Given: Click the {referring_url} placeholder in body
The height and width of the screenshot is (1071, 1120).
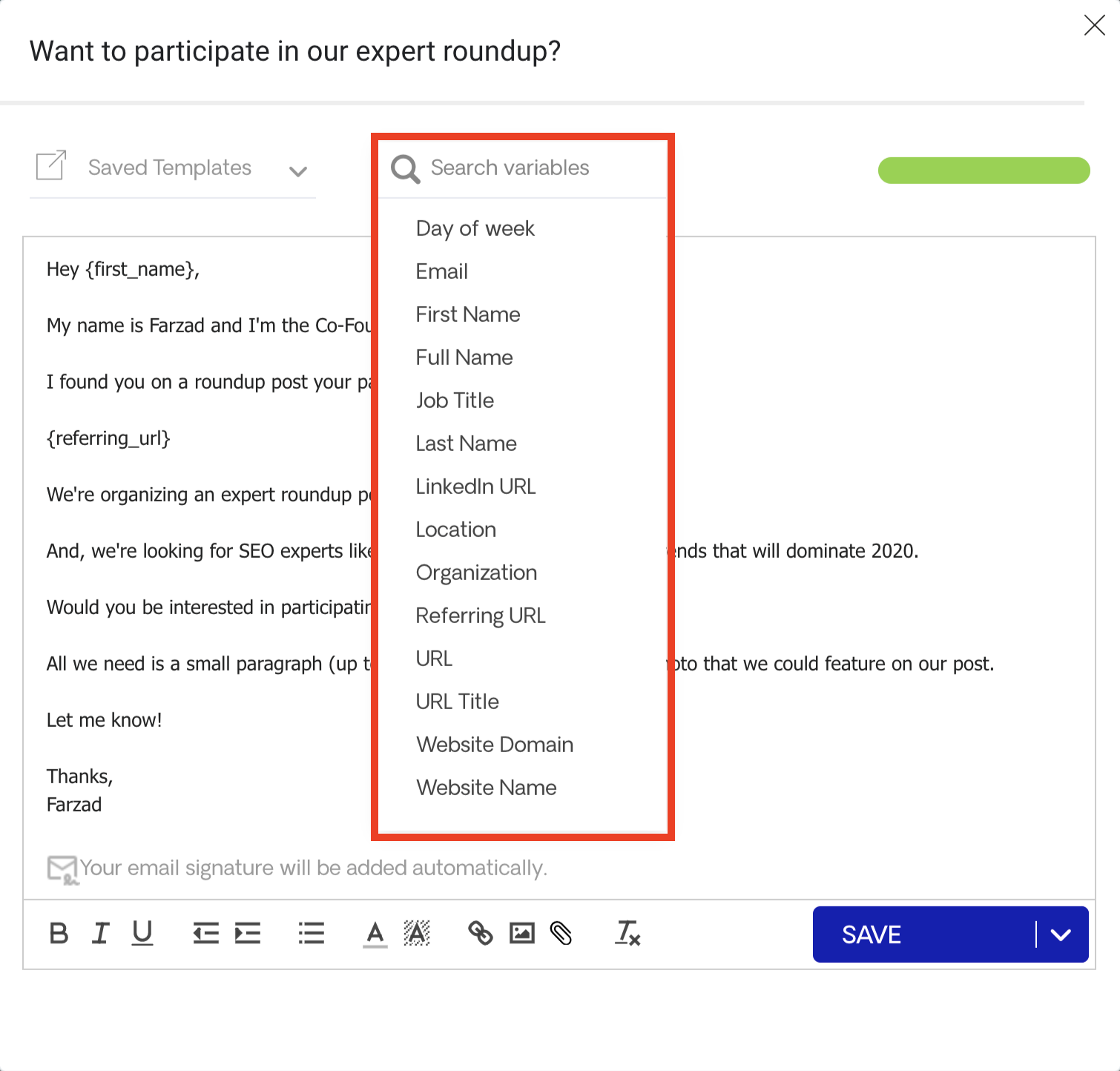Looking at the screenshot, I should (x=108, y=438).
